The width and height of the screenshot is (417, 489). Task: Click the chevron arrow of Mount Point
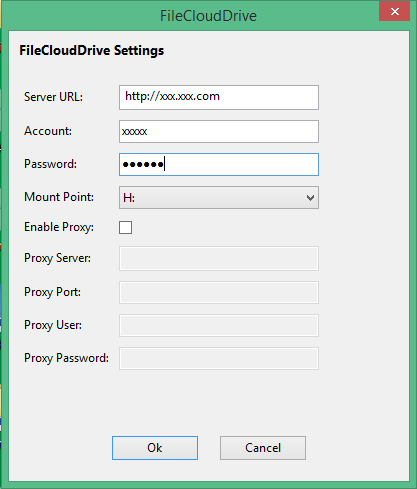click(310, 198)
